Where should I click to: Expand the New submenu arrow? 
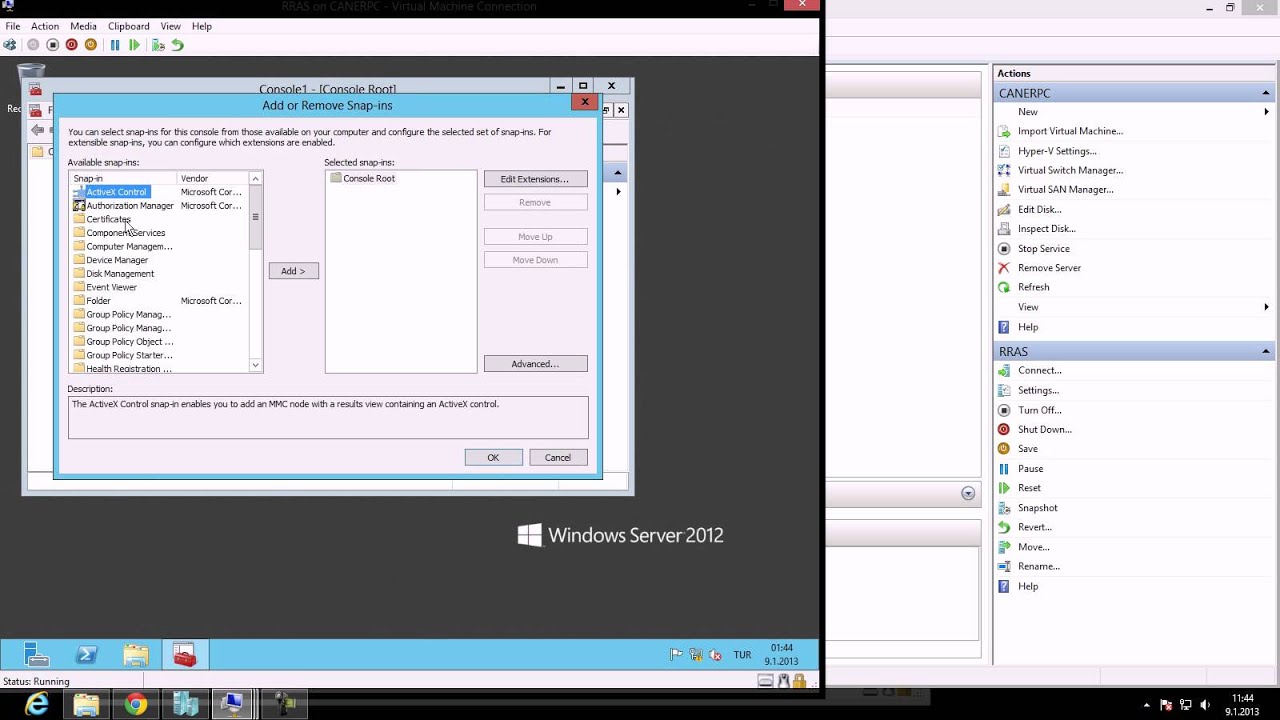1266,112
